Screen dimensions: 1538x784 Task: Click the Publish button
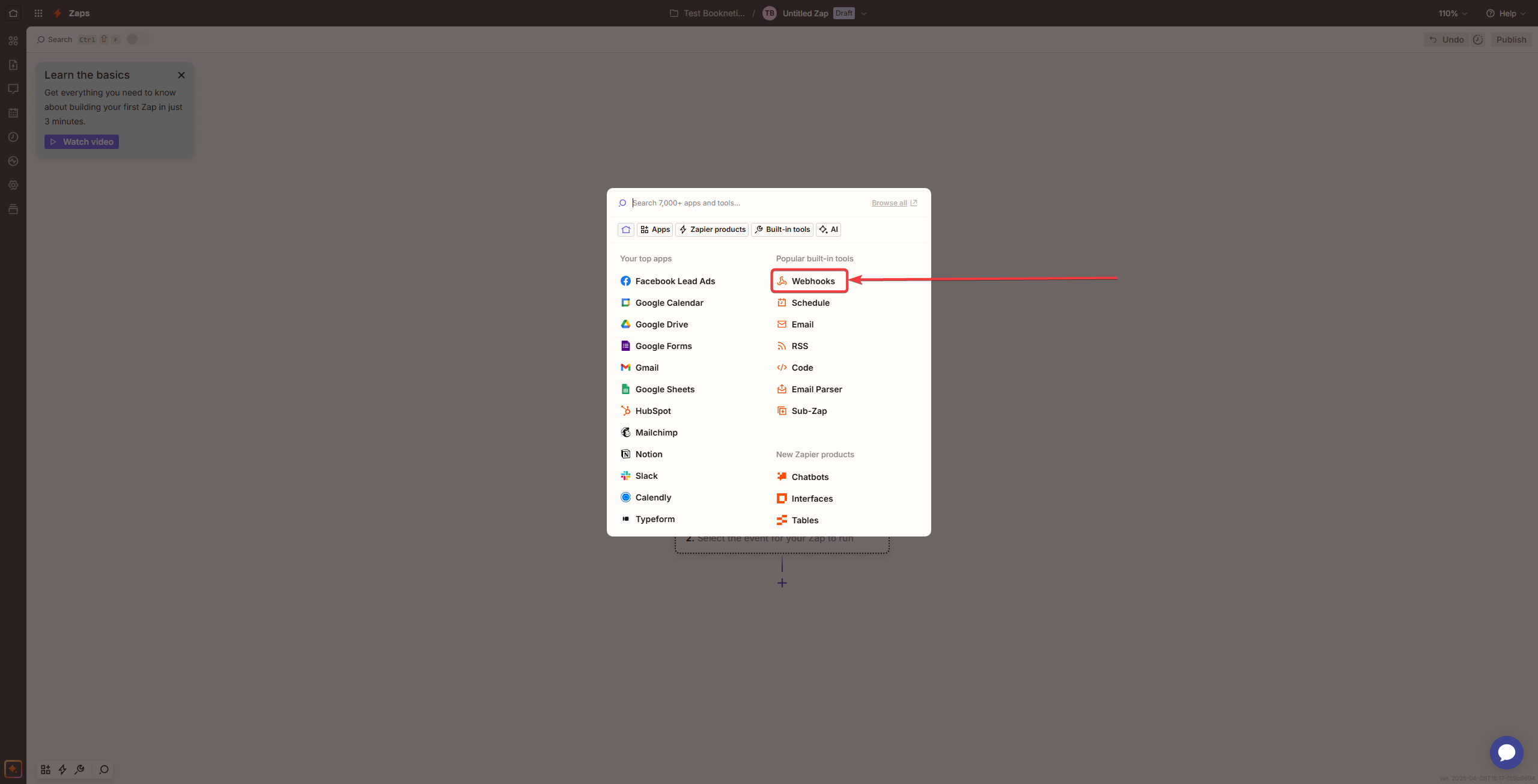pyautogui.click(x=1511, y=40)
